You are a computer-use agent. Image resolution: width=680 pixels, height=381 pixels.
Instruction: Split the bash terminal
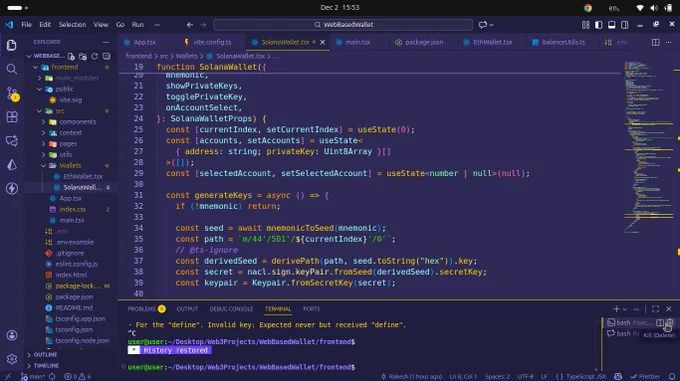pyautogui.click(x=660, y=322)
